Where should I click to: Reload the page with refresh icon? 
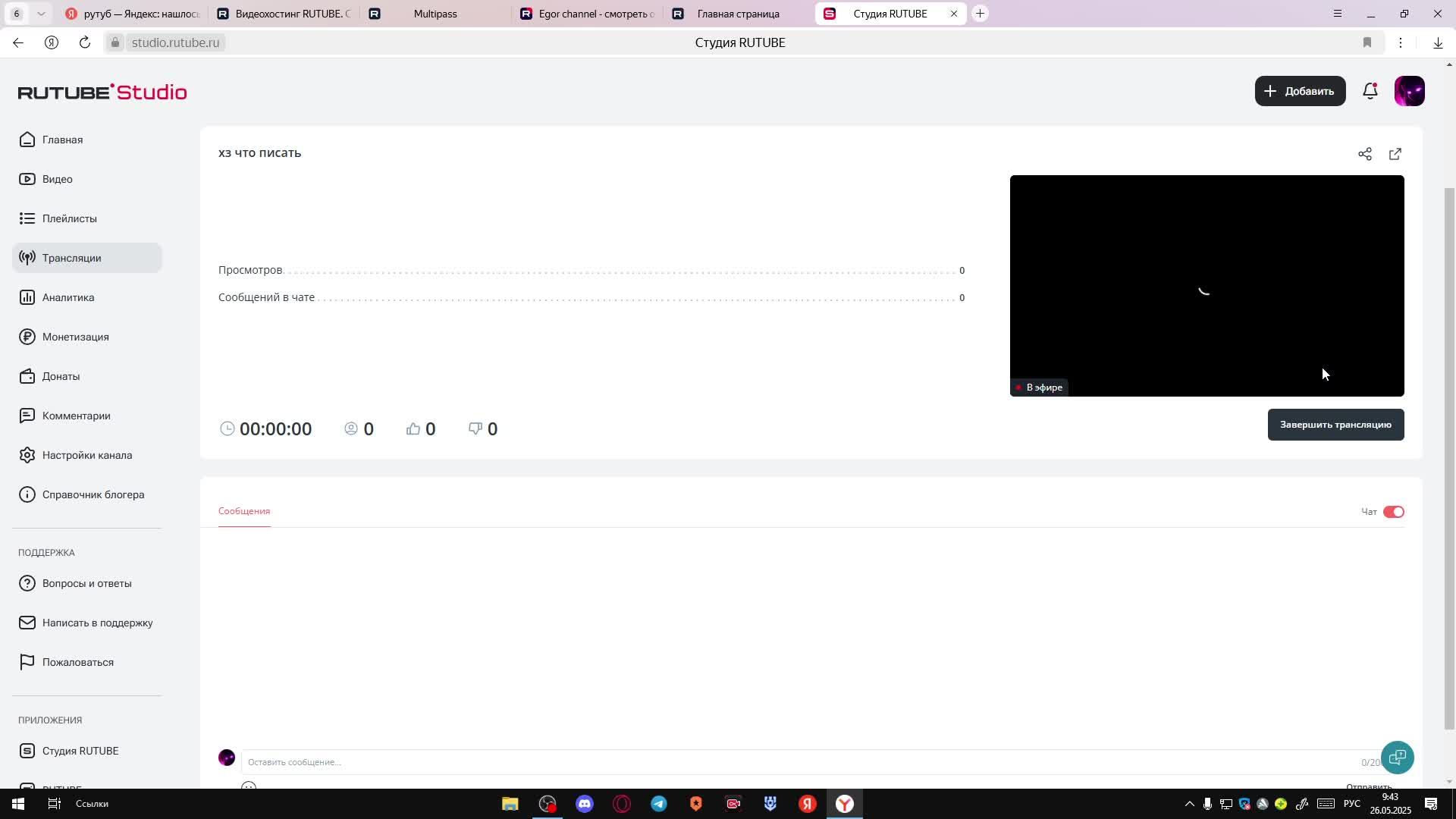tap(85, 42)
